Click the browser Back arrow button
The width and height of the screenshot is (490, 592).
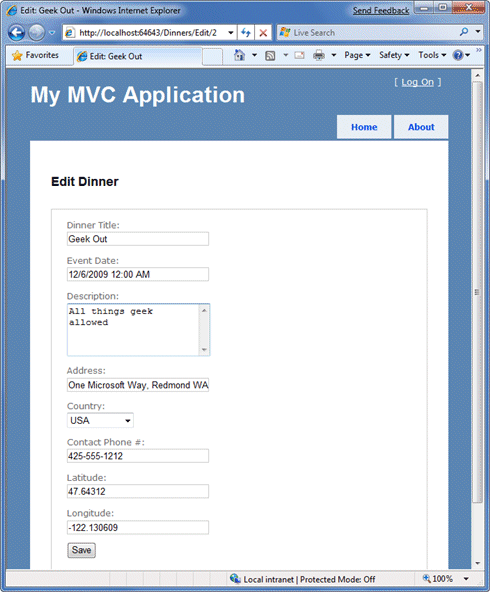[x=16, y=33]
